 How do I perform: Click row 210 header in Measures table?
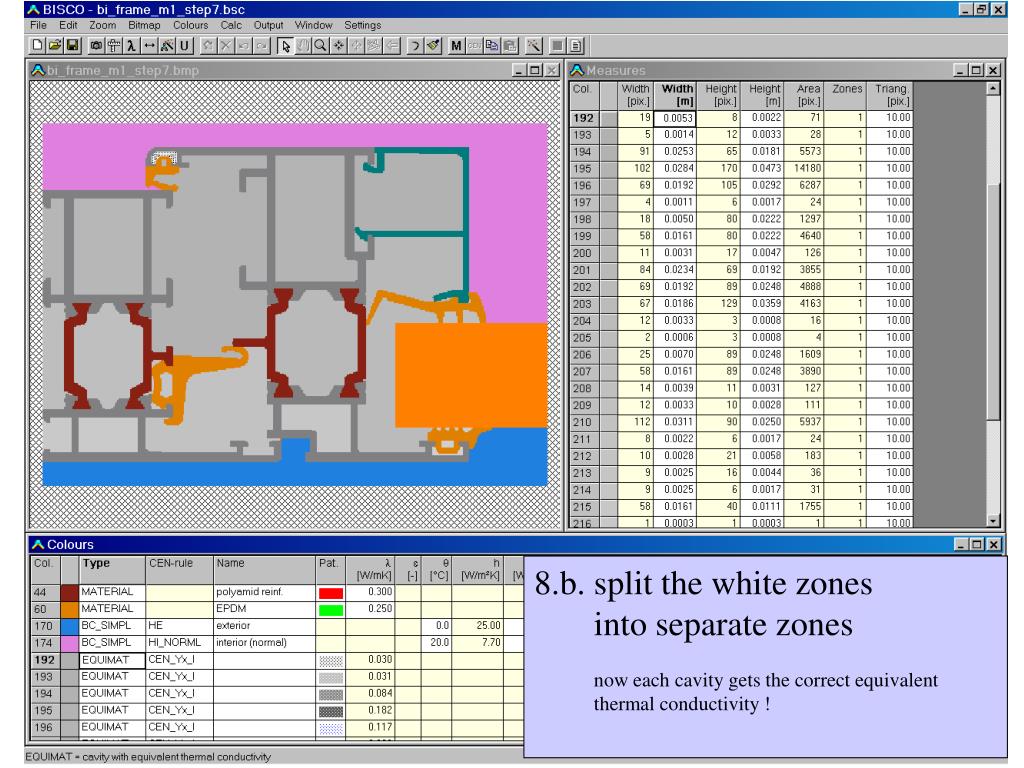[x=584, y=423]
